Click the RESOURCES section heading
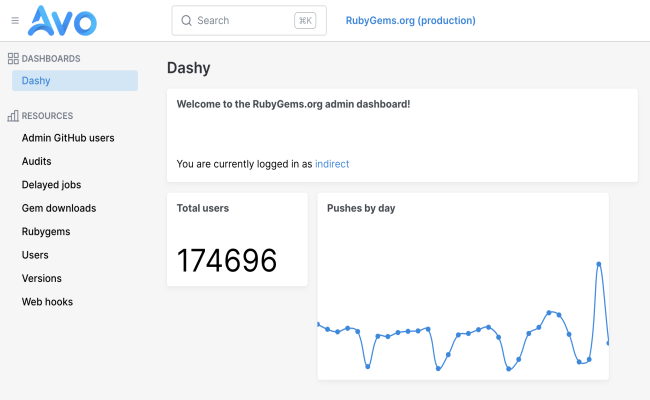Screen dimensions: 650x400 47,116
